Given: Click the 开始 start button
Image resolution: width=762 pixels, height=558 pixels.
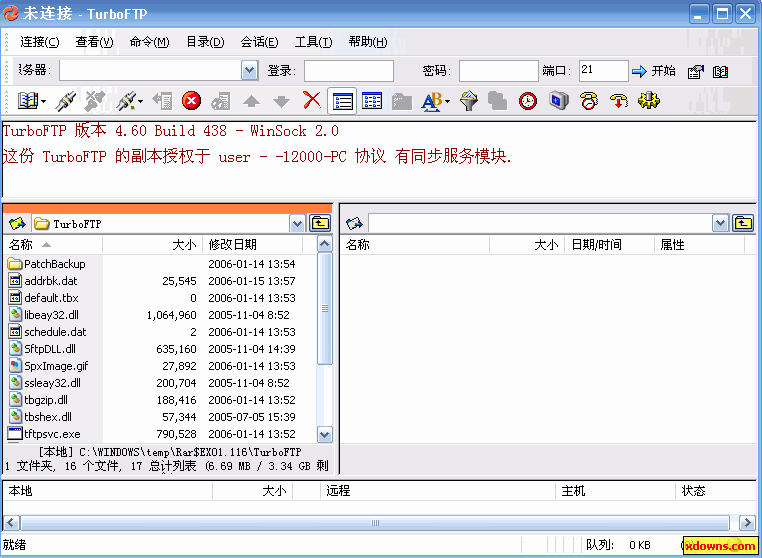Looking at the screenshot, I should 654,71.
